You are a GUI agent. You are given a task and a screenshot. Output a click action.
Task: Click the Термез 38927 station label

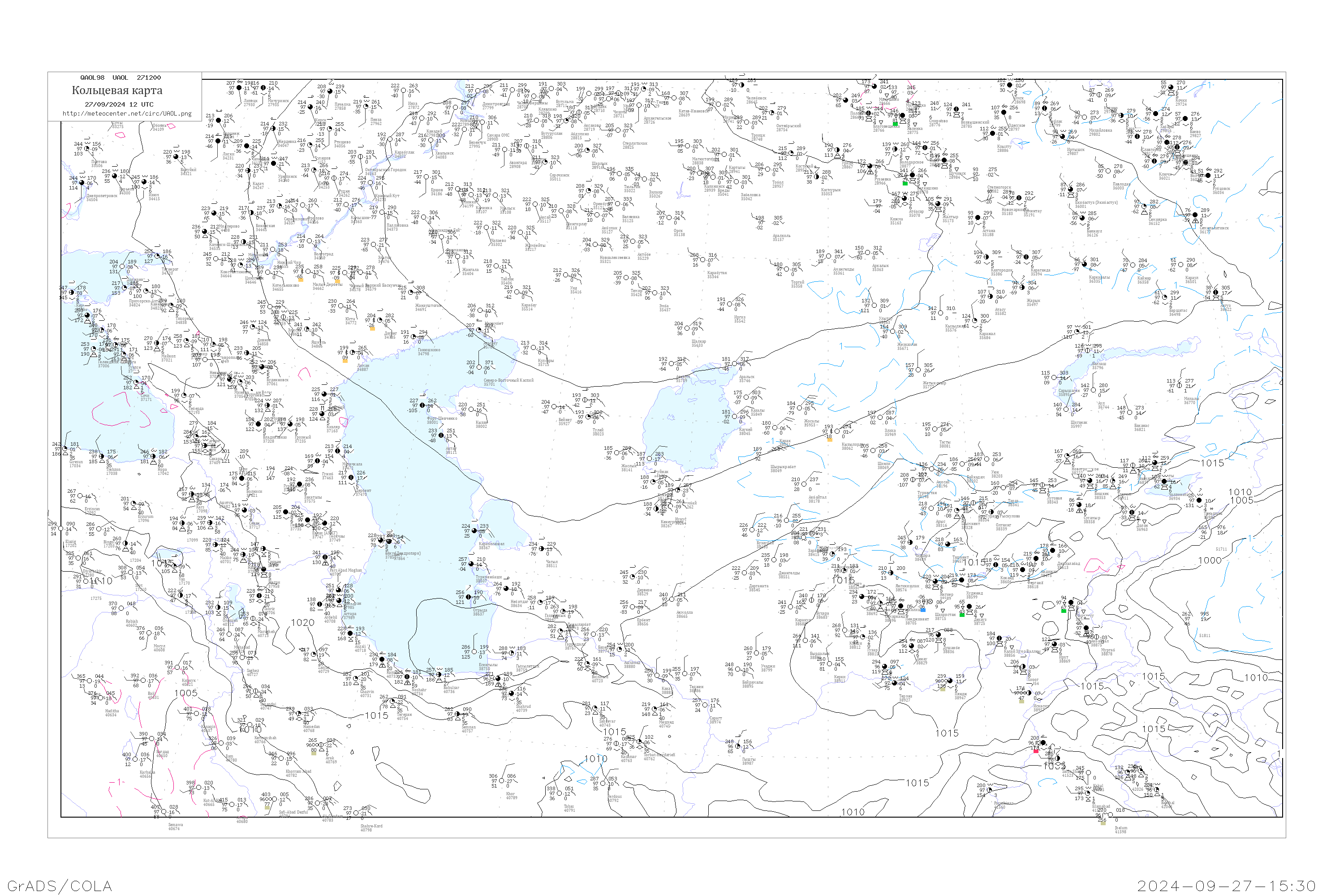905,698
